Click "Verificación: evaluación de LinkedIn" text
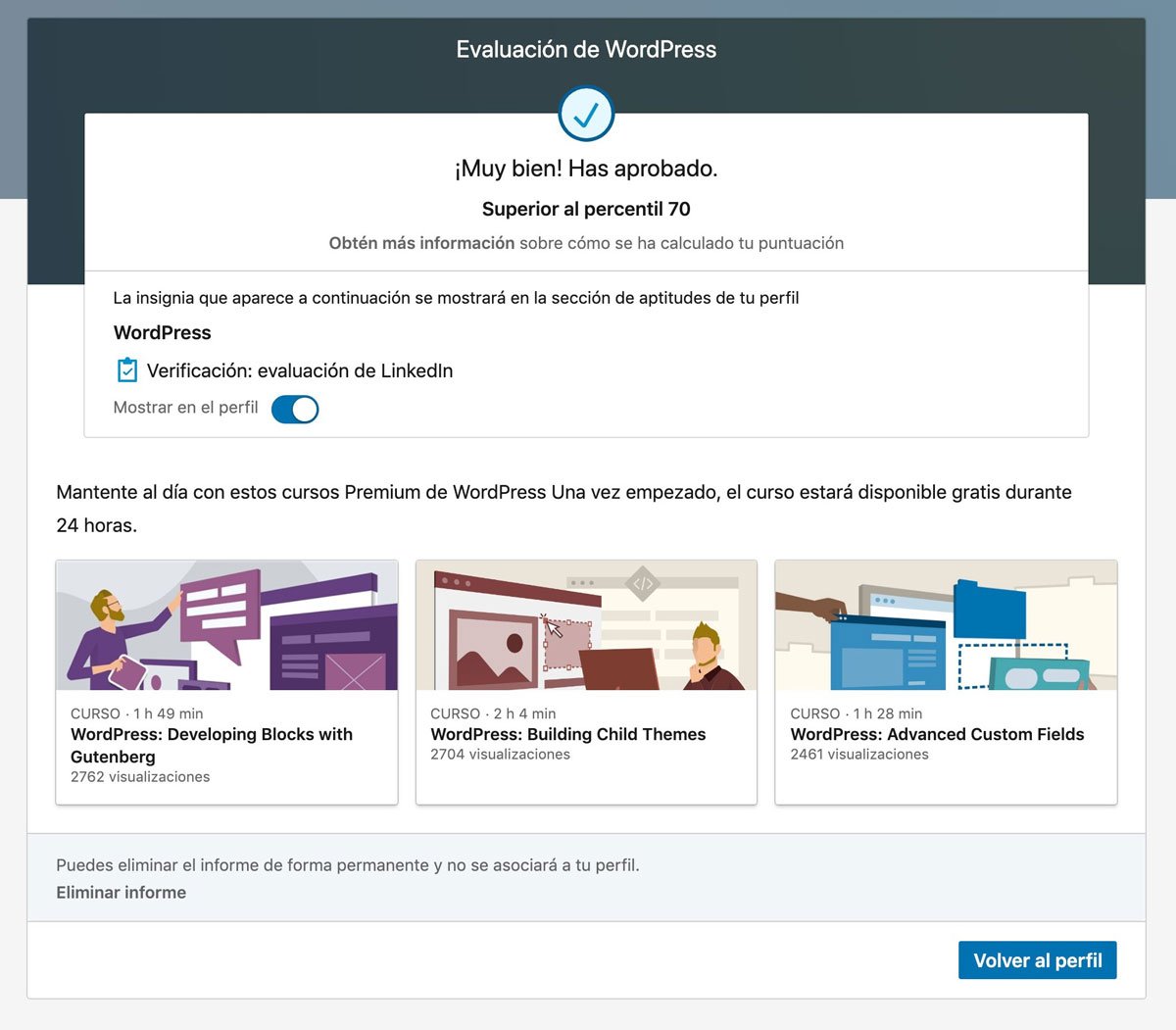Viewport: 1176px width, 1030px height. 299,370
